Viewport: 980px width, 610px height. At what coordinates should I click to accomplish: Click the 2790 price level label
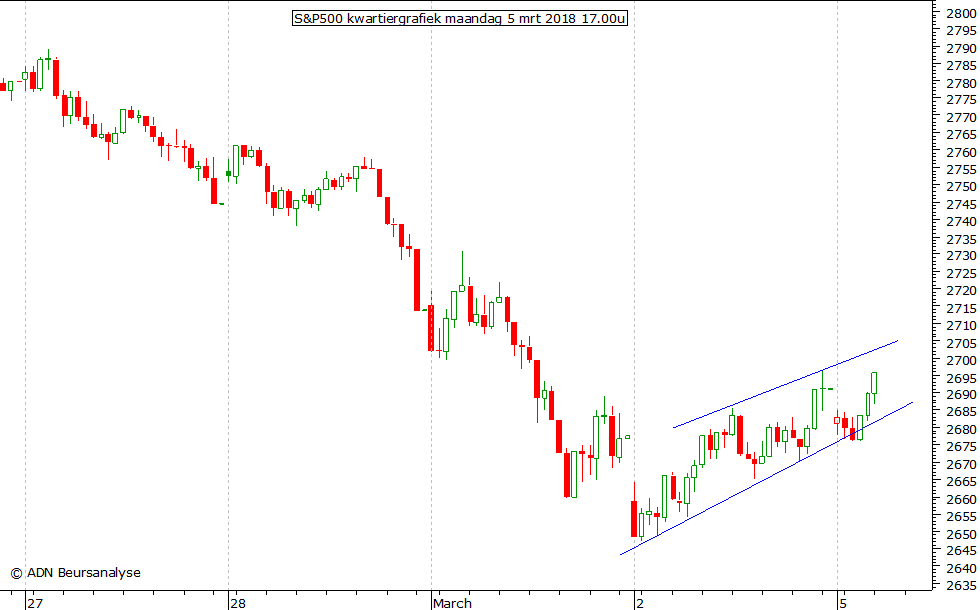(x=961, y=48)
